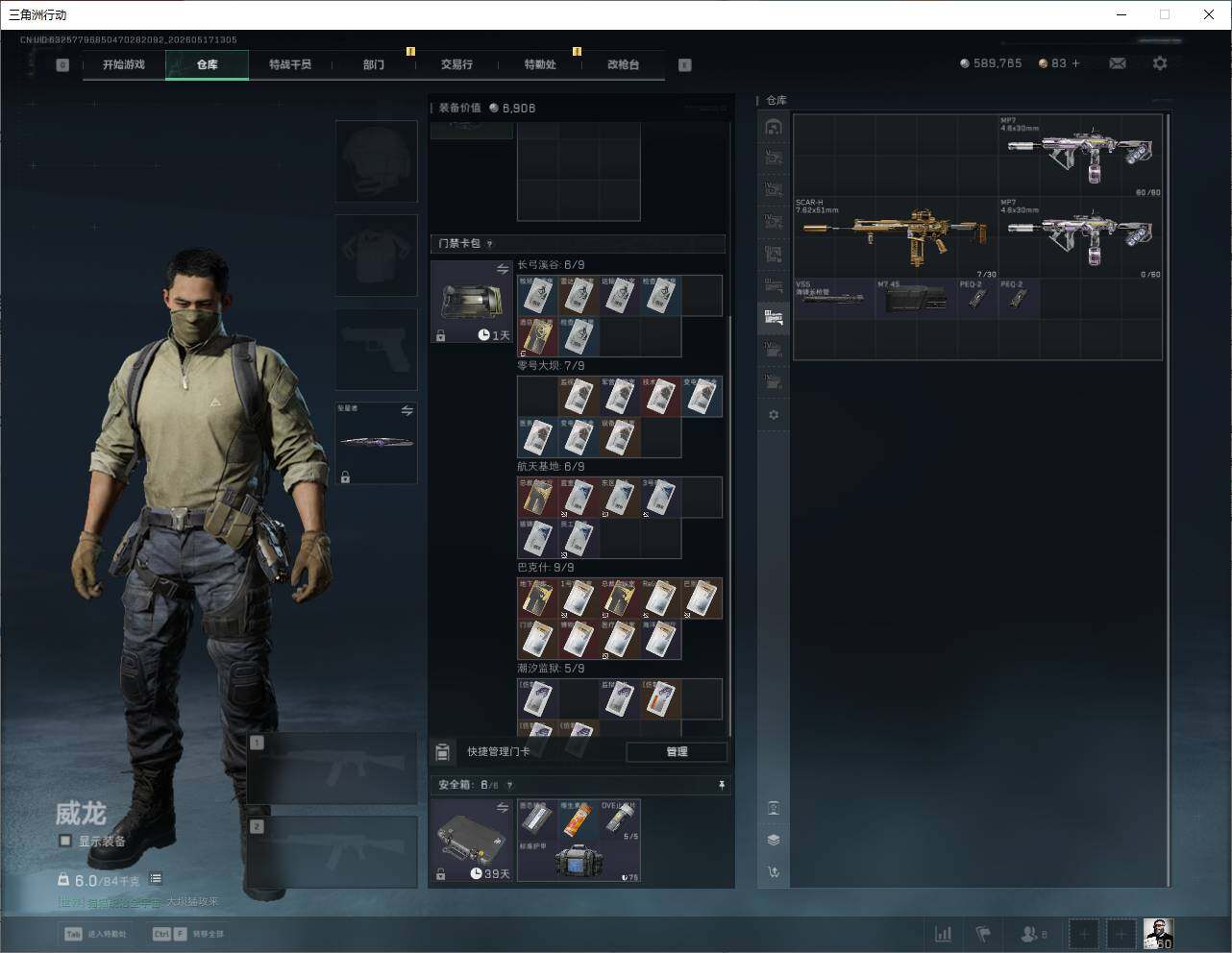Click the help icon next to 门禁卡包
Image resolution: width=1232 pixels, height=953 pixels.
(489, 244)
